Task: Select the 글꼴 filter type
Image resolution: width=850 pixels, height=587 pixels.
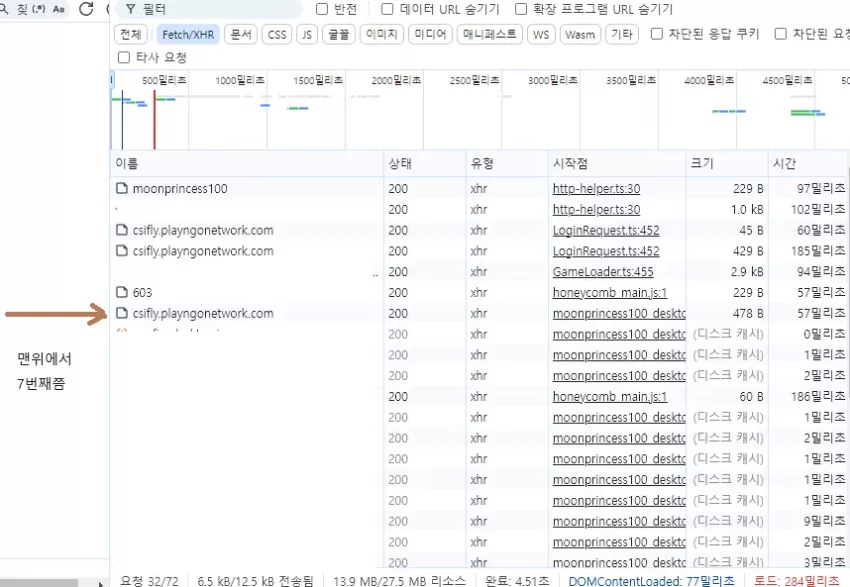Action: pos(339,35)
